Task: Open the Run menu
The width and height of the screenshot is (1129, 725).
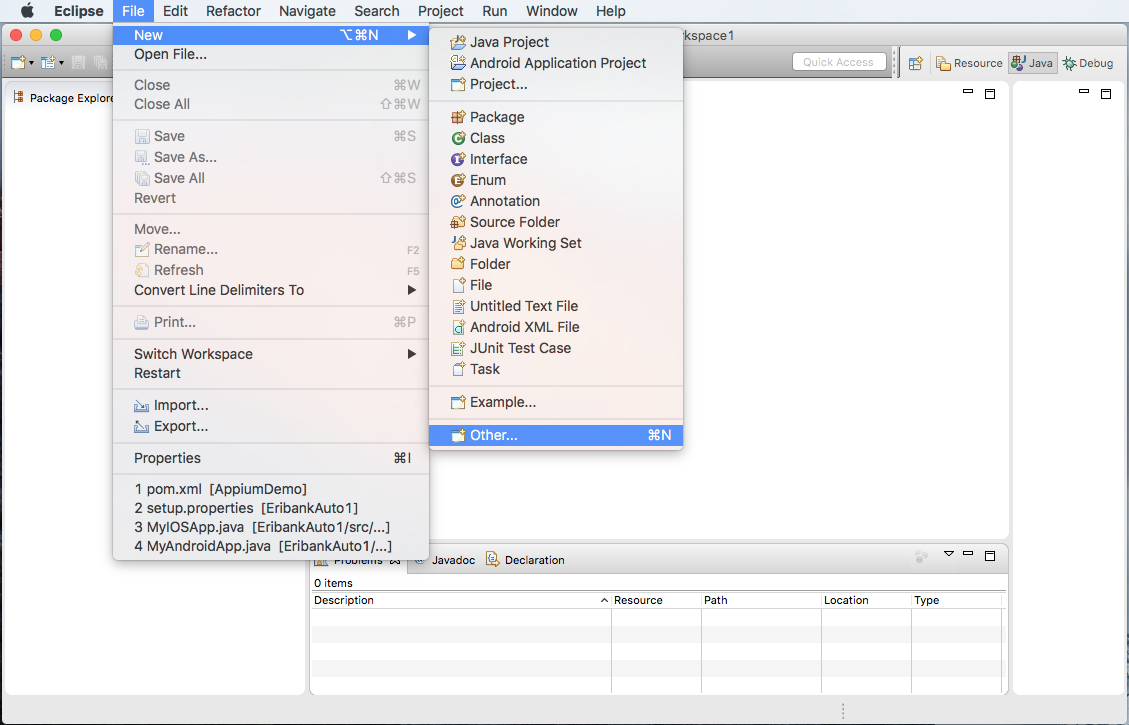Action: click(x=495, y=11)
